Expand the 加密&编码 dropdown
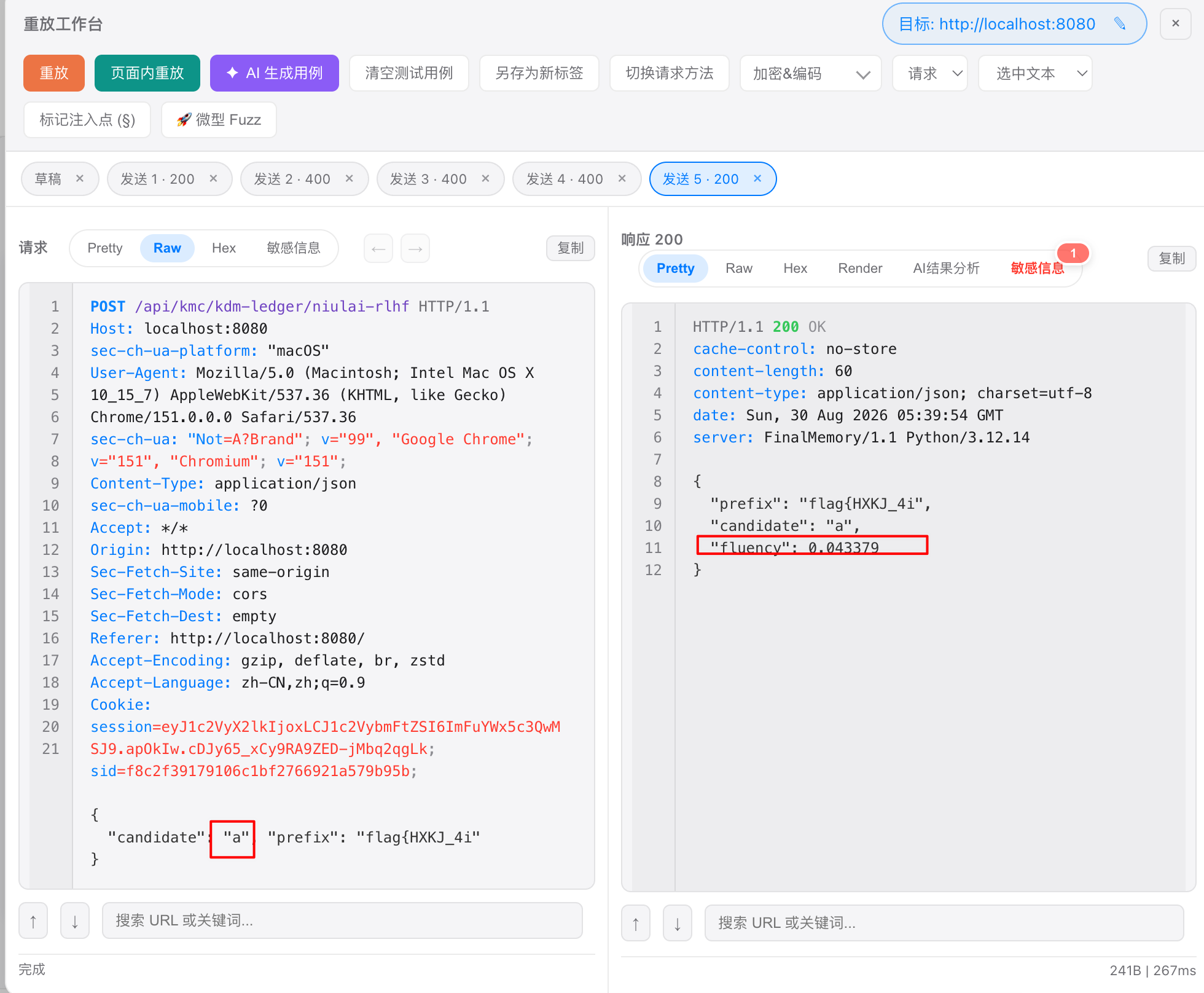 [811, 73]
